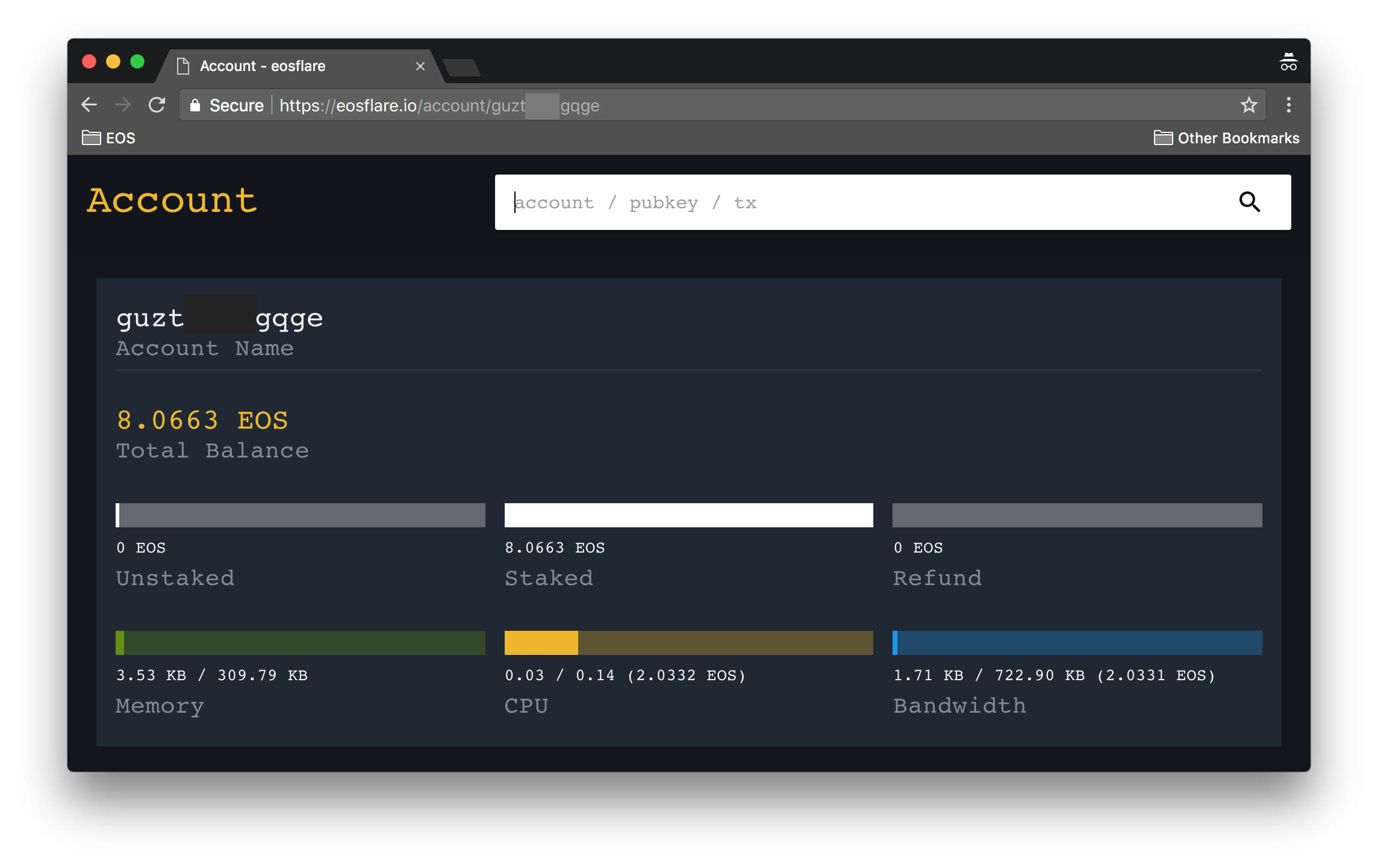
Task: Click the browser forward arrow
Action: (x=123, y=105)
